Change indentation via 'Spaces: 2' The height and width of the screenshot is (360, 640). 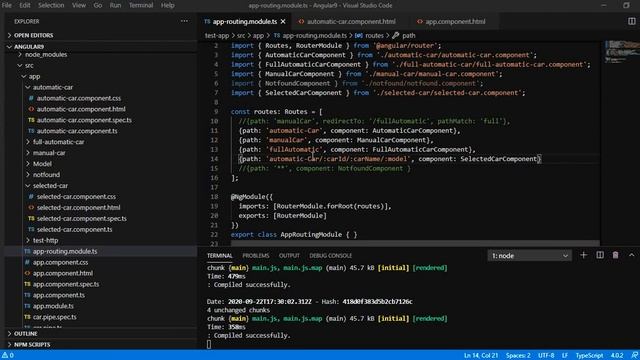pyautogui.click(x=518, y=355)
